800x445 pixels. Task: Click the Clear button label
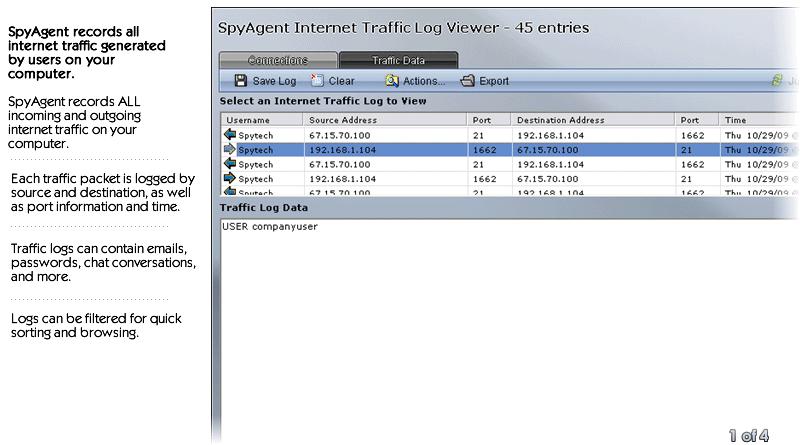pos(341,81)
